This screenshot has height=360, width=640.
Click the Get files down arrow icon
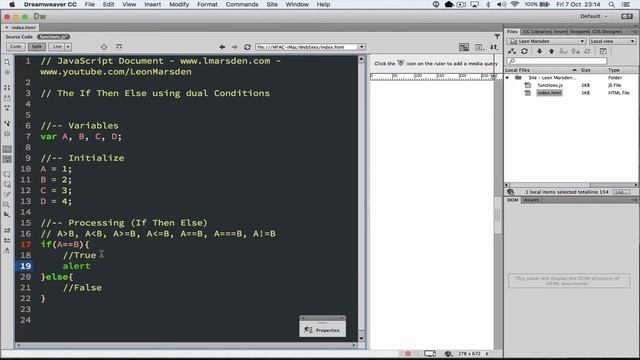click(x=539, y=51)
